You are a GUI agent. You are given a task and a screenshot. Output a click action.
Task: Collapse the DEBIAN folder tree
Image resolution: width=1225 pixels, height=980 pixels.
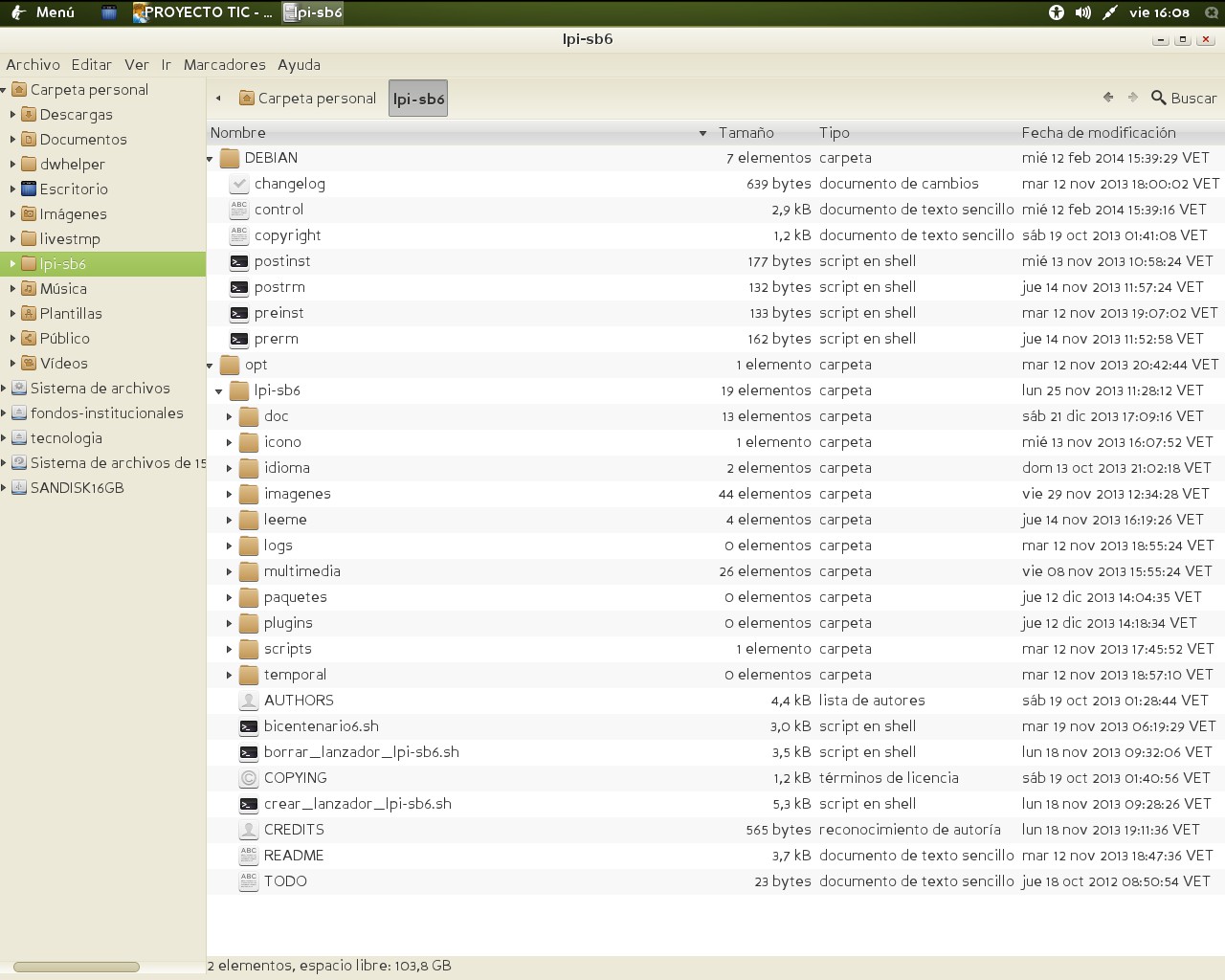tap(211, 159)
